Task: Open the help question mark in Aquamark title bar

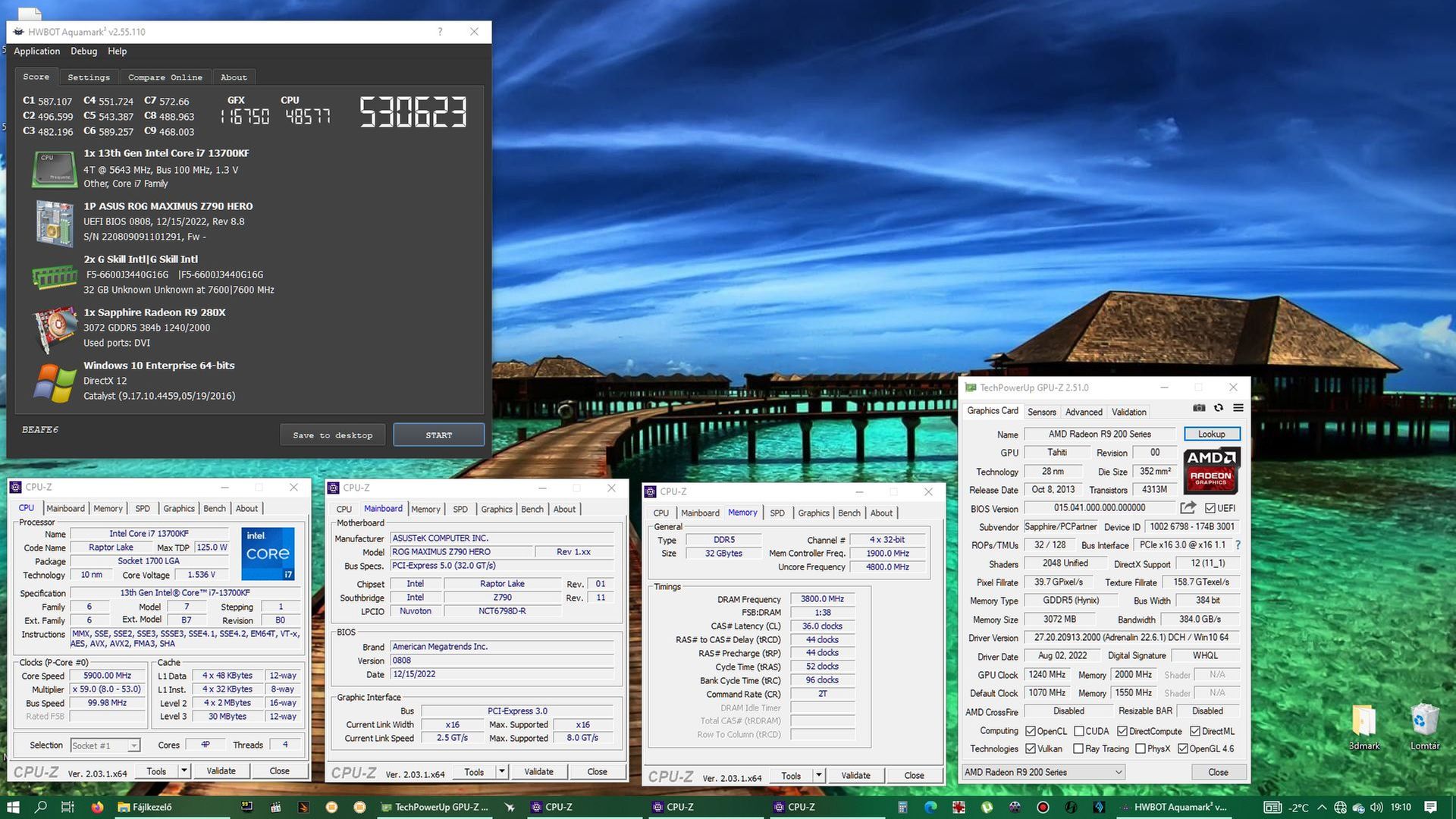Action: 440,31
